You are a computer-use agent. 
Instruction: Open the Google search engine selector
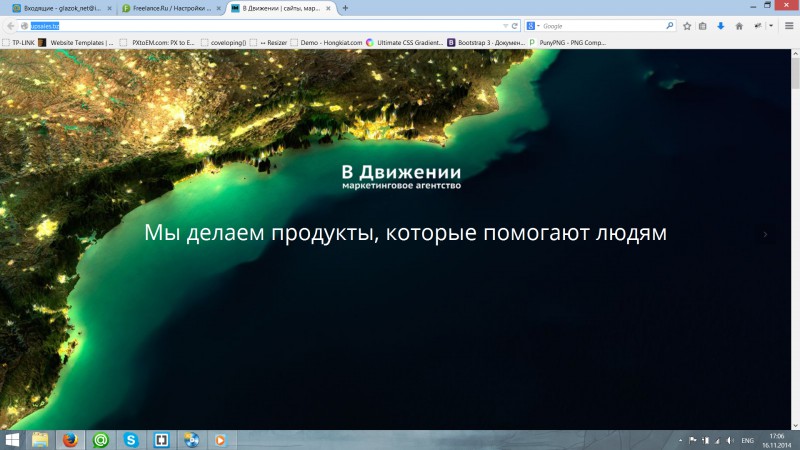tap(533, 26)
